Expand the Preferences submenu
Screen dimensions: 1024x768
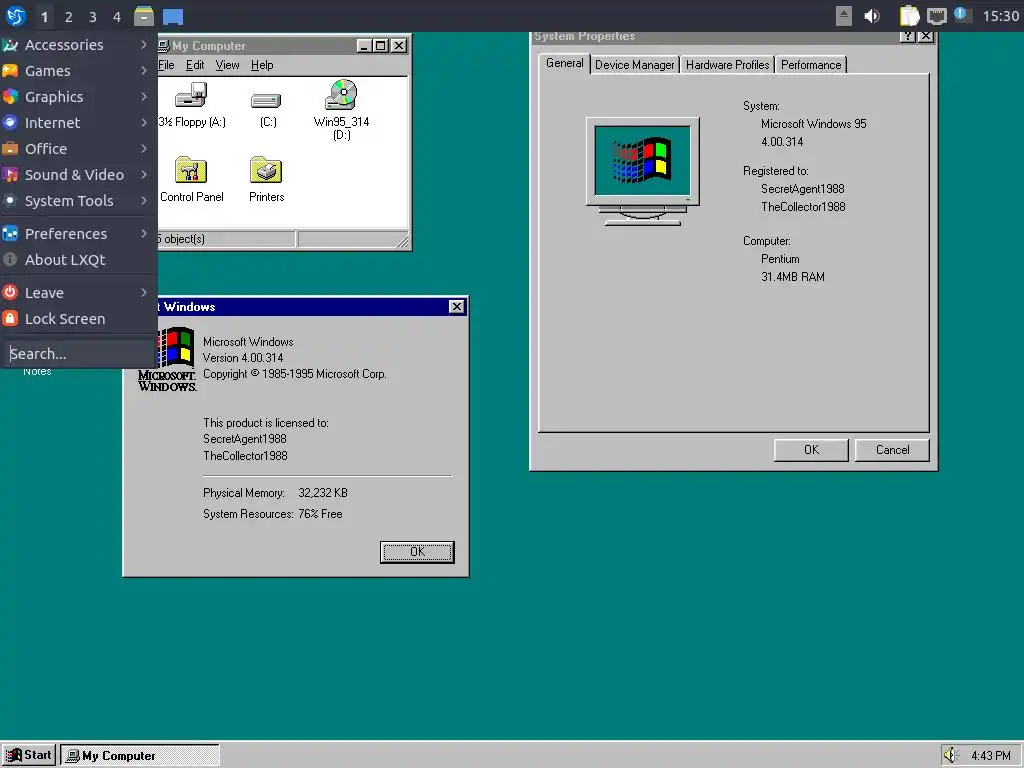[77, 234]
